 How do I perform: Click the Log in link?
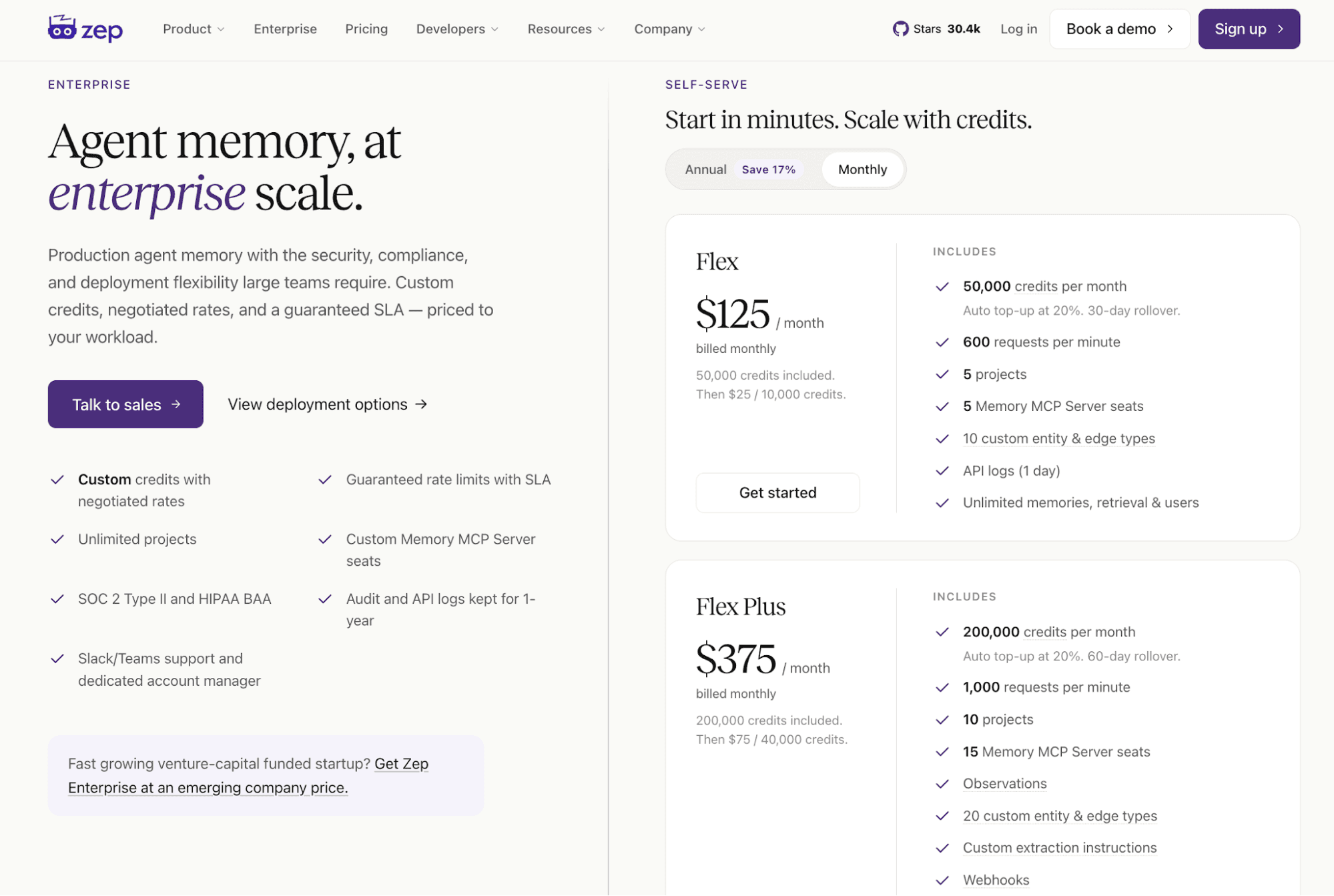click(1018, 29)
